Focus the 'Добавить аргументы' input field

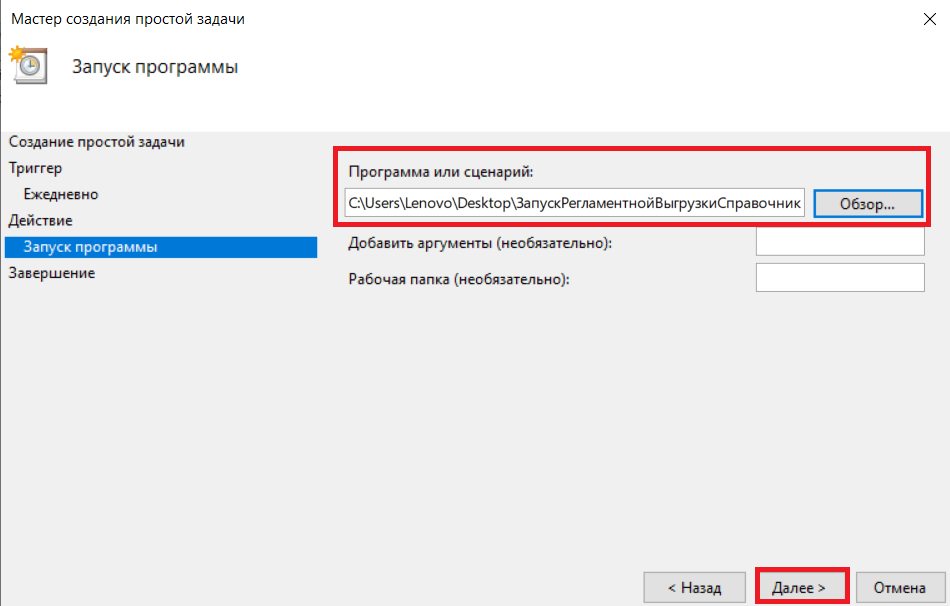[x=840, y=242]
